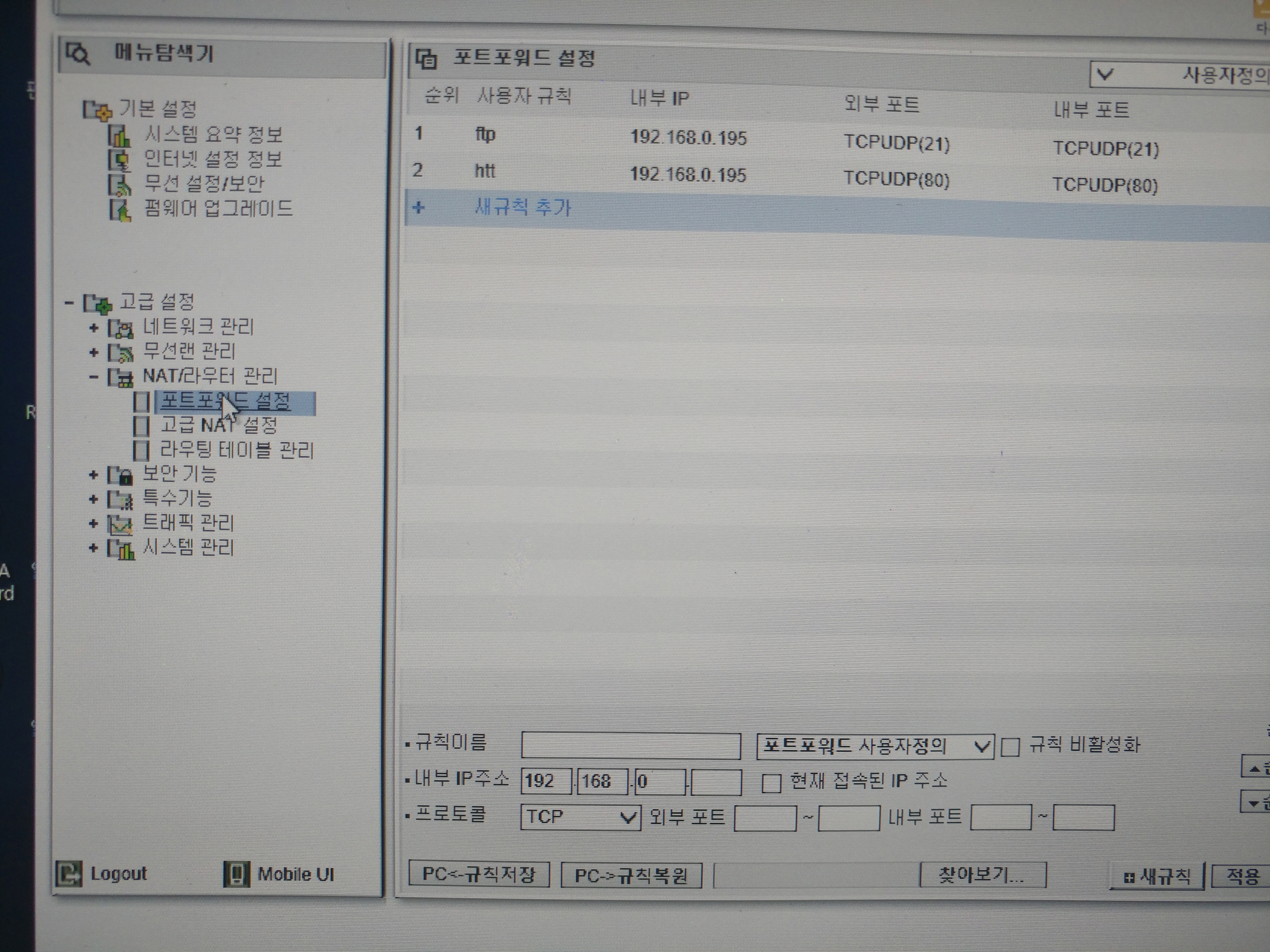Click the 시스템 요약 정보 icon

point(119,135)
